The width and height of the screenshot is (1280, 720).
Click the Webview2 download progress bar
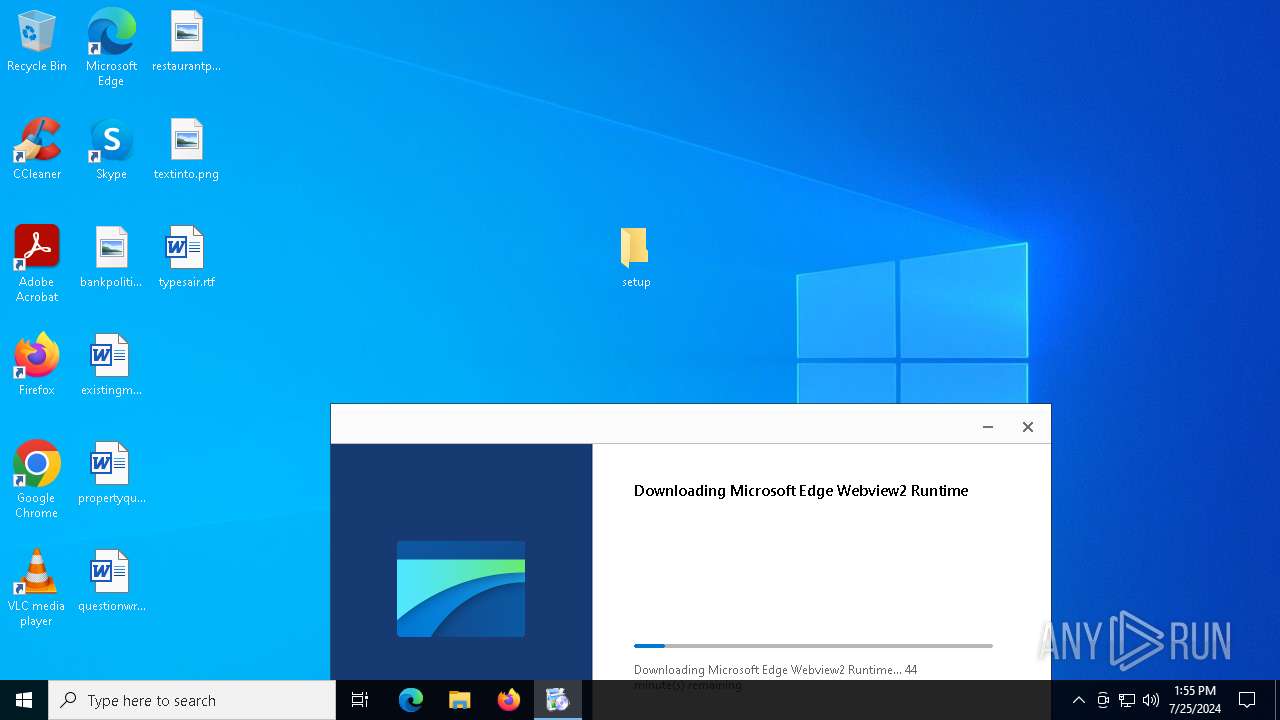813,646
